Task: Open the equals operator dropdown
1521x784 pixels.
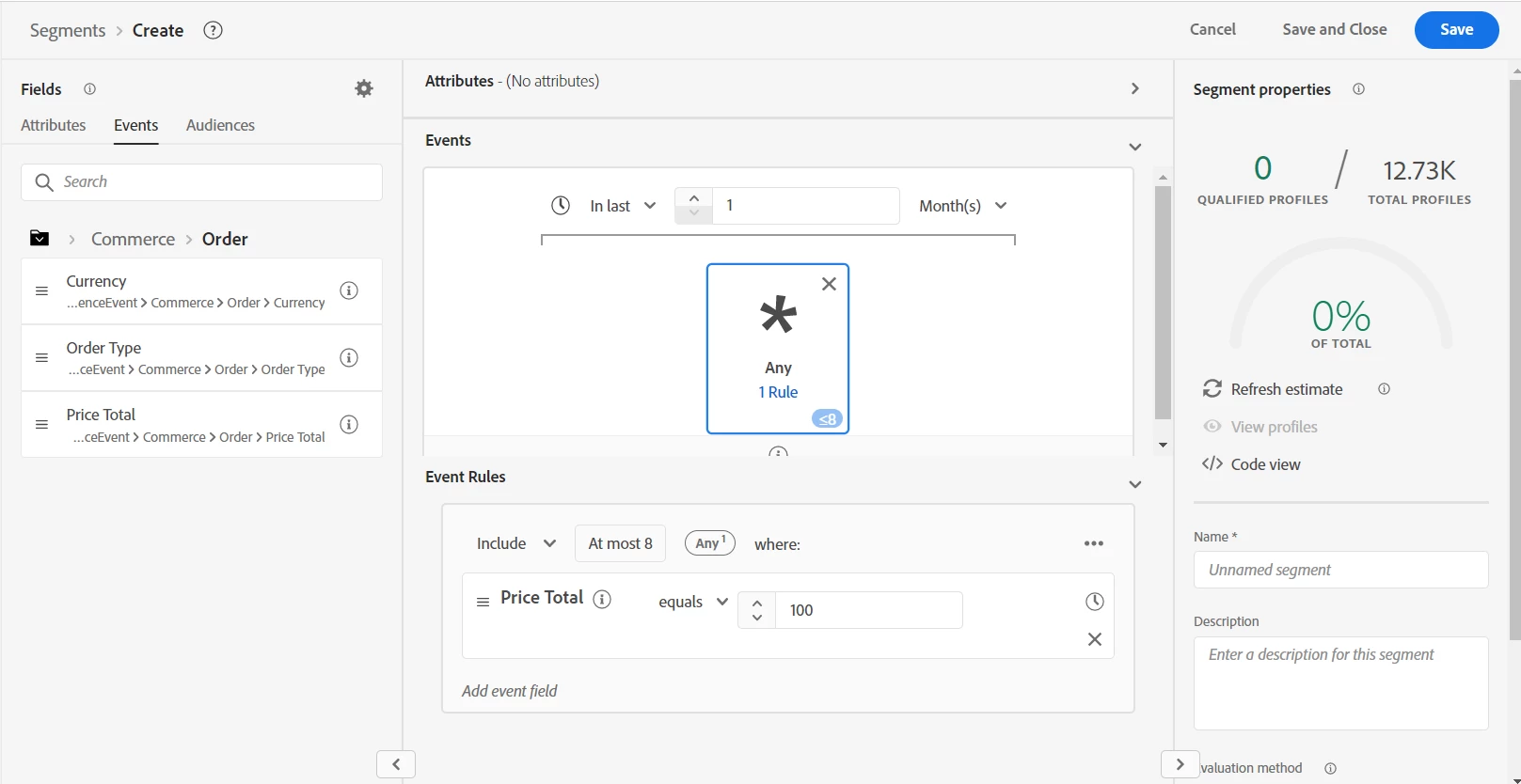Action: (x=693, y=602)
